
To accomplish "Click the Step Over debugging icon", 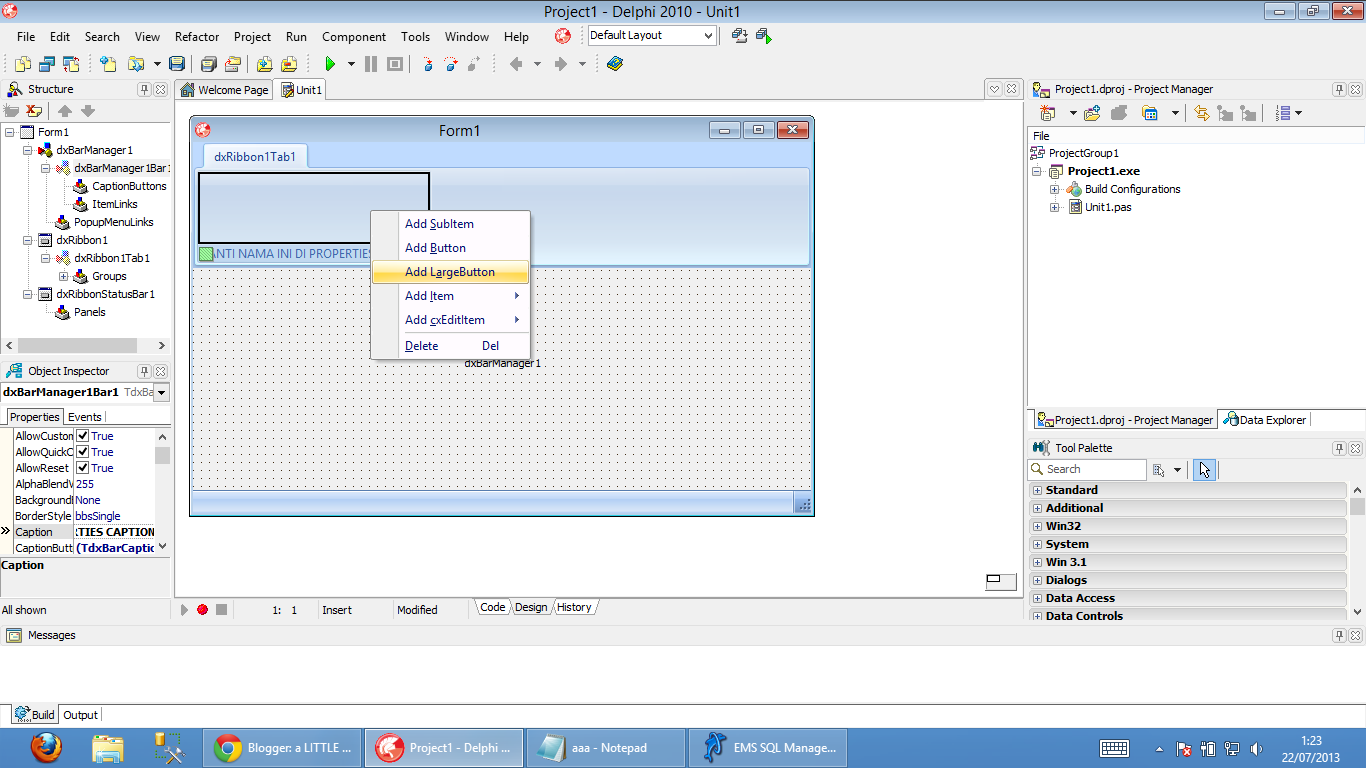I will coord(450,63).
